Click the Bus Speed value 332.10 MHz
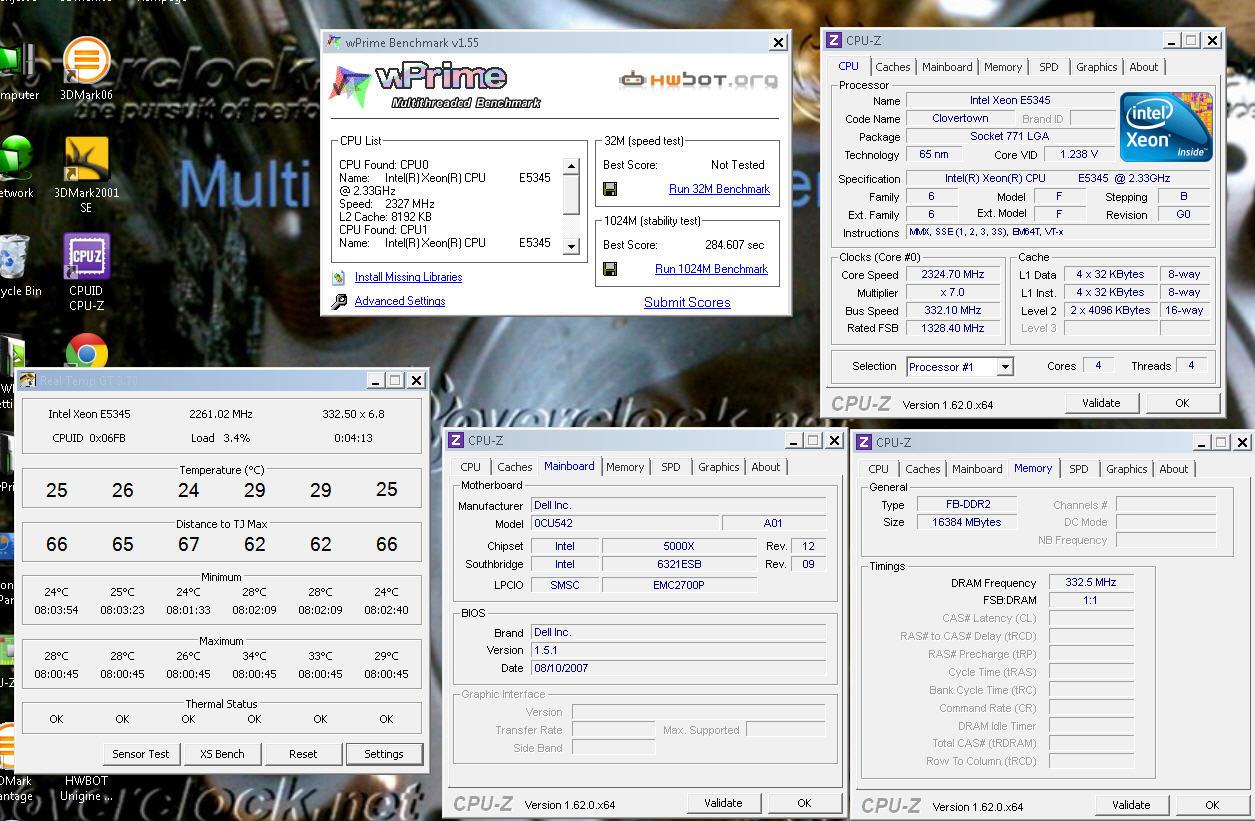The image size is (1255, 821). (952, 310)
